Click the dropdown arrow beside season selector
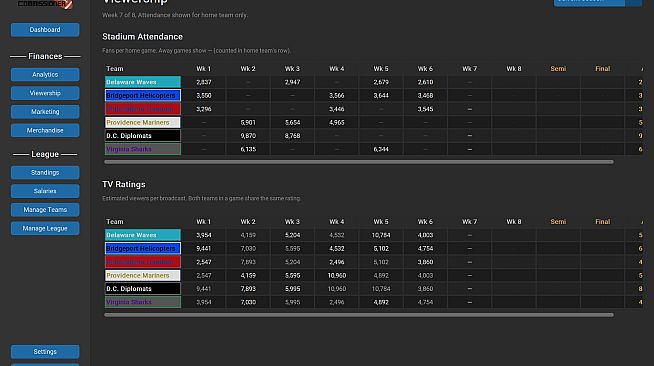Screen dimensions: 654x366 [x=634, y=2]
